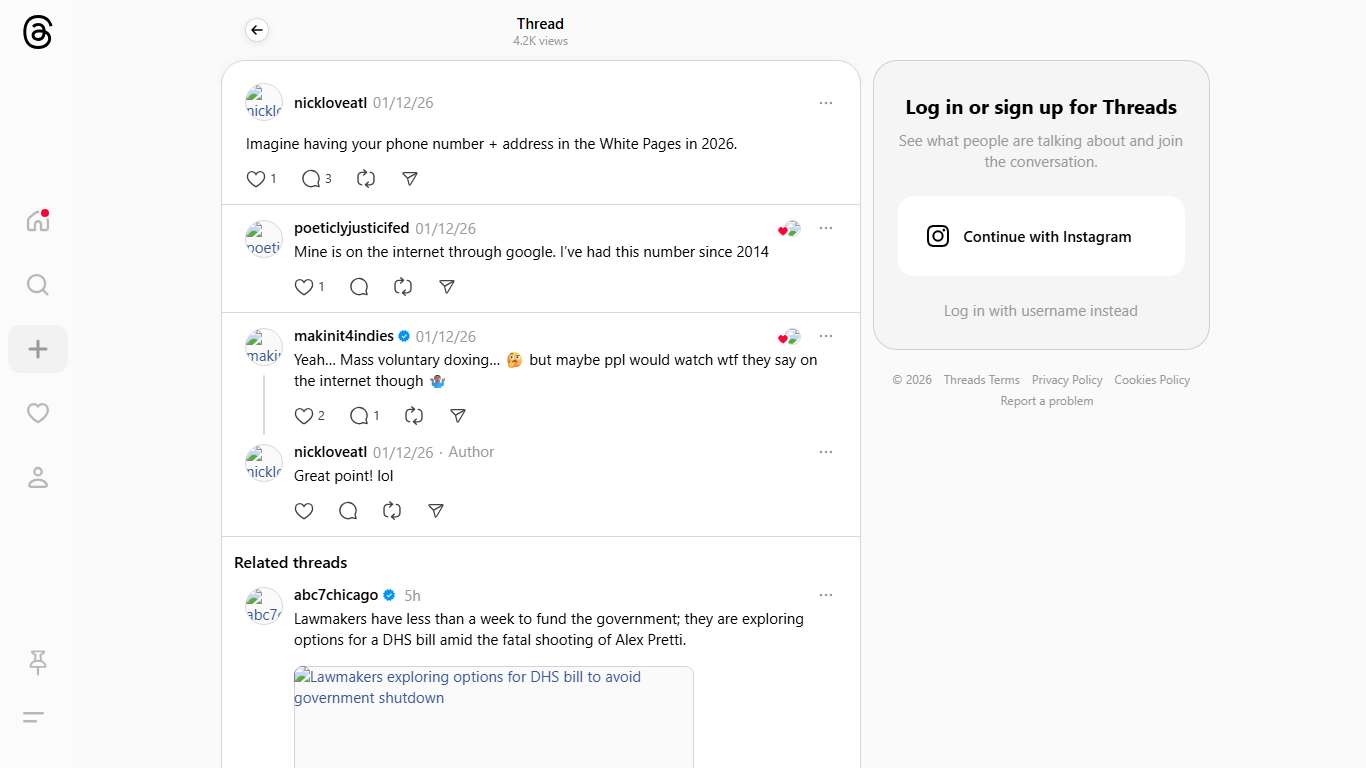The height and width of the screenshot is (768, 1366).
Task: Open the Privacy Policy link
Action: pyautogui.click(x=1066, y=380)
